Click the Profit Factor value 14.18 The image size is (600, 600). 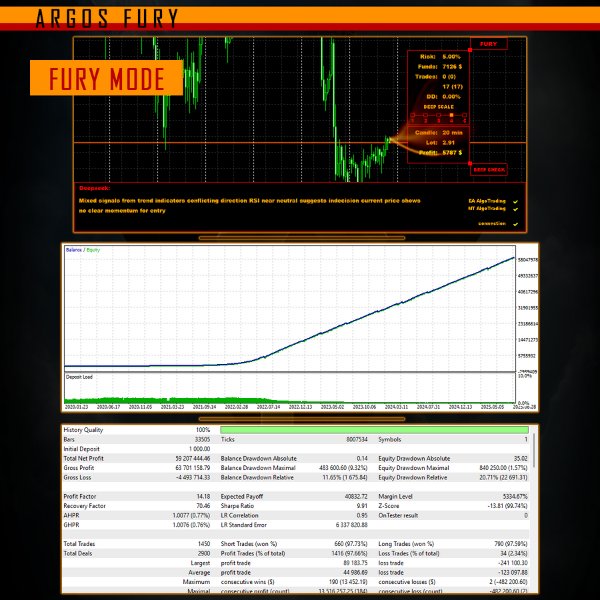click(203, 496)
